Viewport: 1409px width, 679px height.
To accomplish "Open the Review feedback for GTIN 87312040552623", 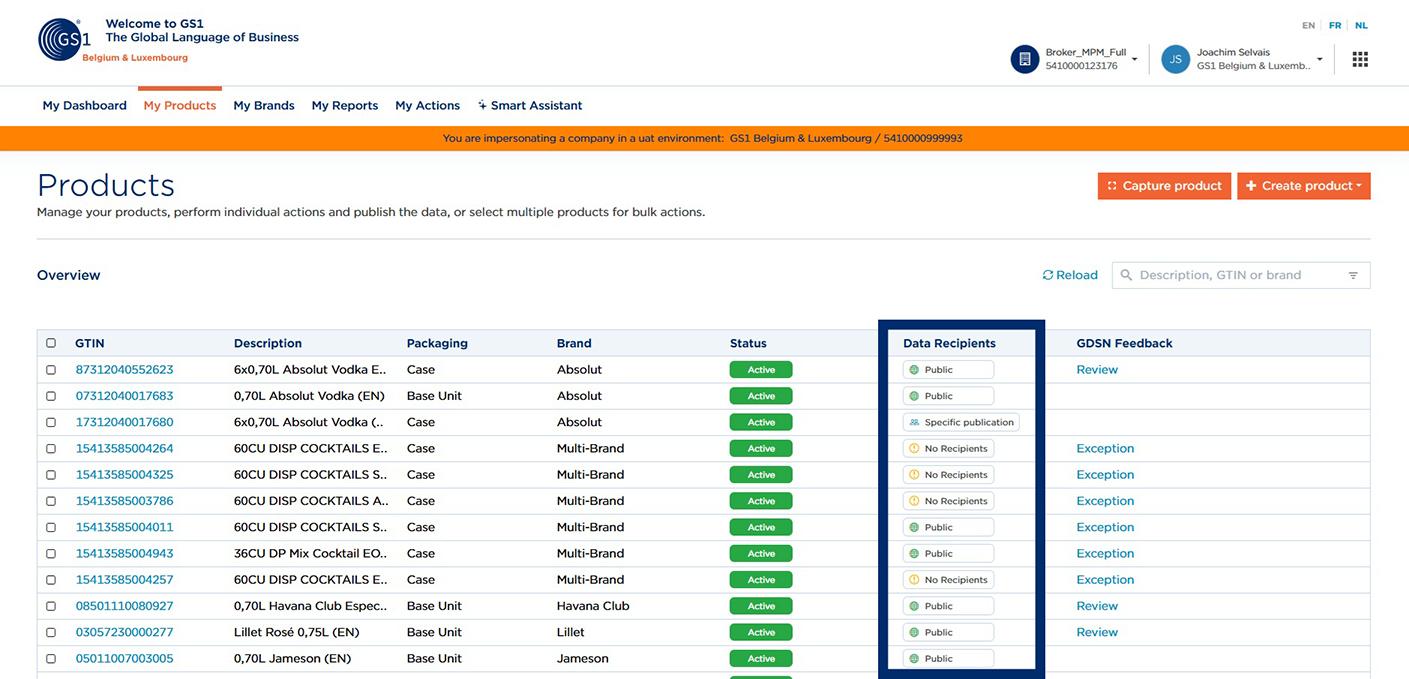I will click(x=1097, y=370).
